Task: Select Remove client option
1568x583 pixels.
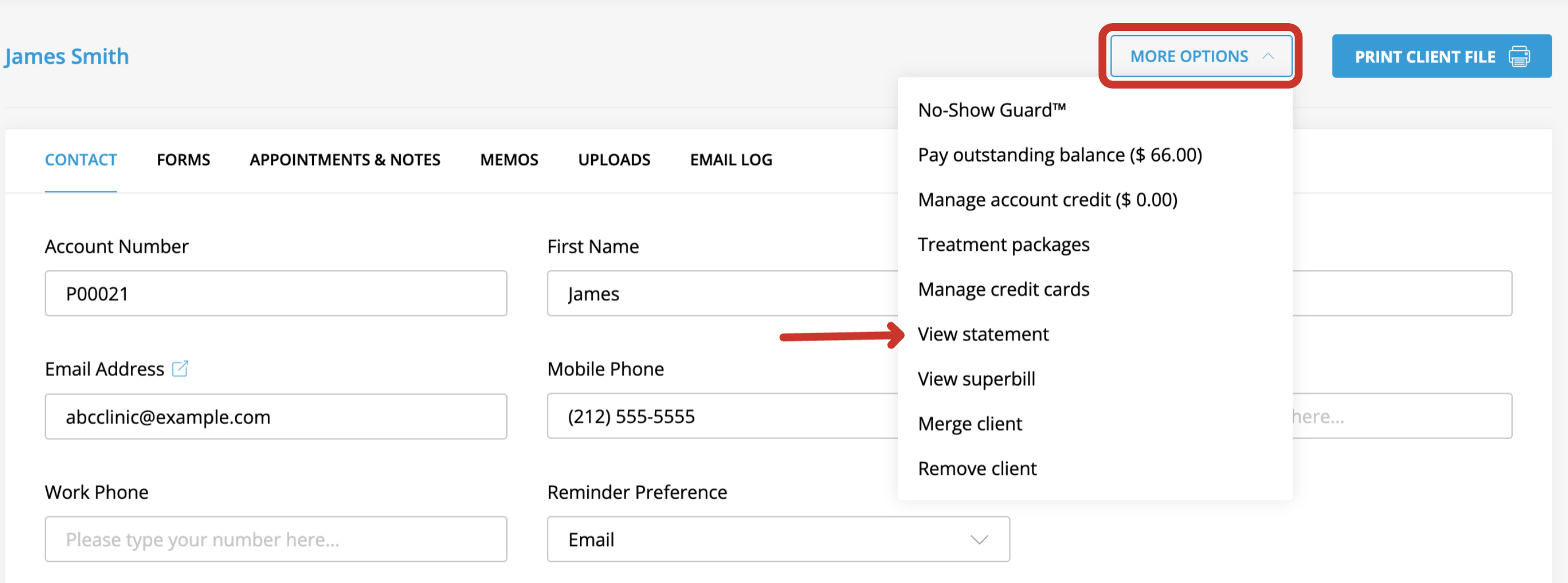Action: pyautogui.click(x=977, y=469)
